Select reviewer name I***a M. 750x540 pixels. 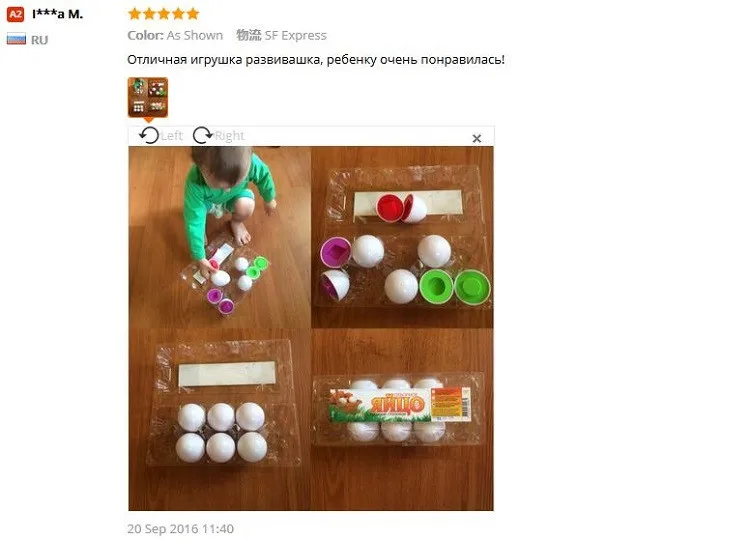57,14
